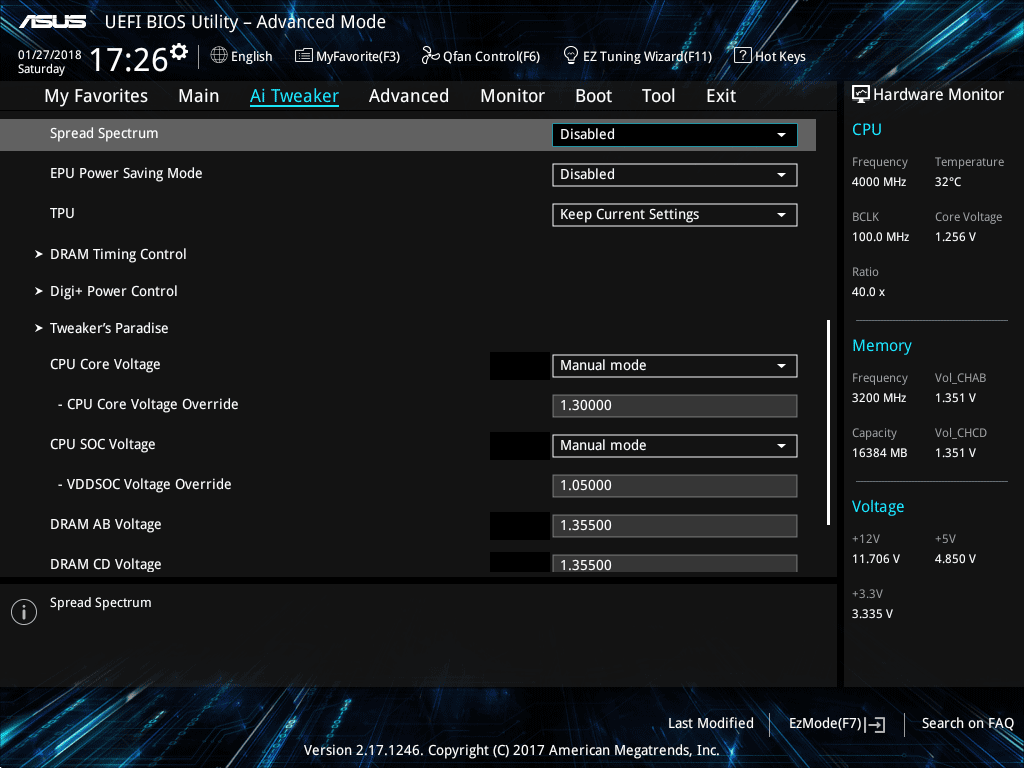This screenshot has height=768, width=1024.
Task: Click the CPU Core Voltage Override field
Action: 675,406
